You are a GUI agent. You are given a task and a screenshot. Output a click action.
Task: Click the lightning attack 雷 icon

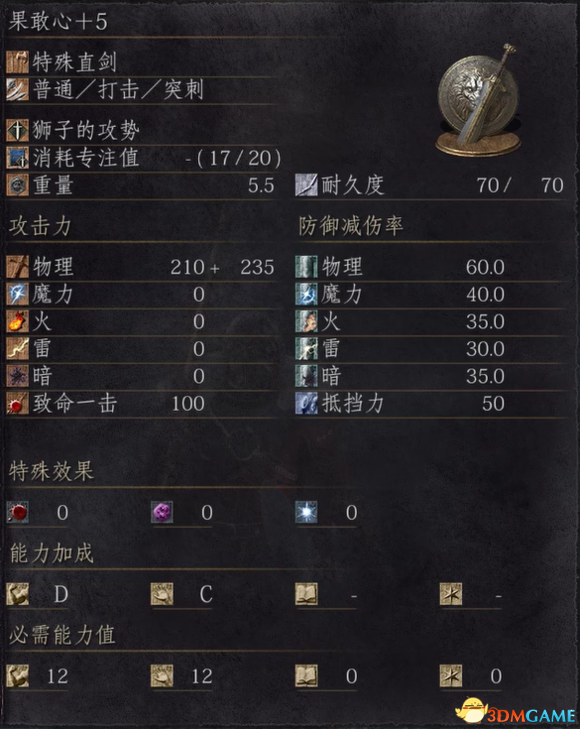(x=18, y=349)
